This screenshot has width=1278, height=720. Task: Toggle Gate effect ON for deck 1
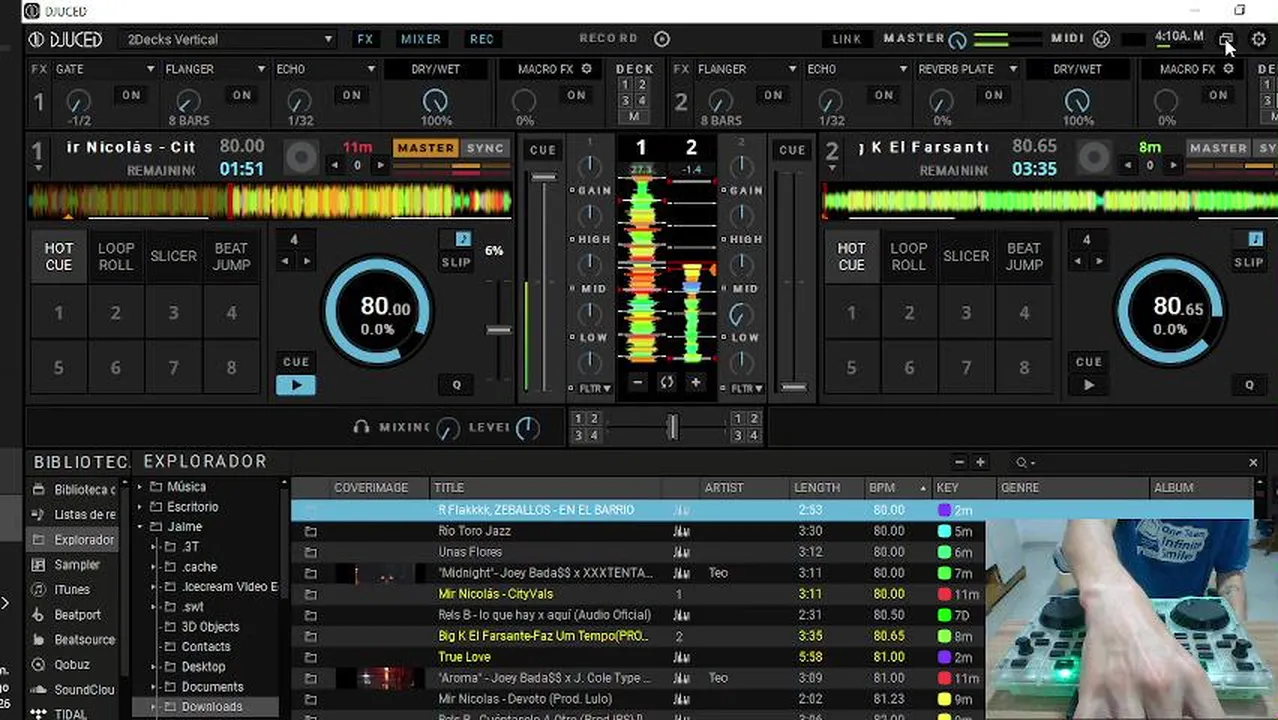(x=131, y=95)
